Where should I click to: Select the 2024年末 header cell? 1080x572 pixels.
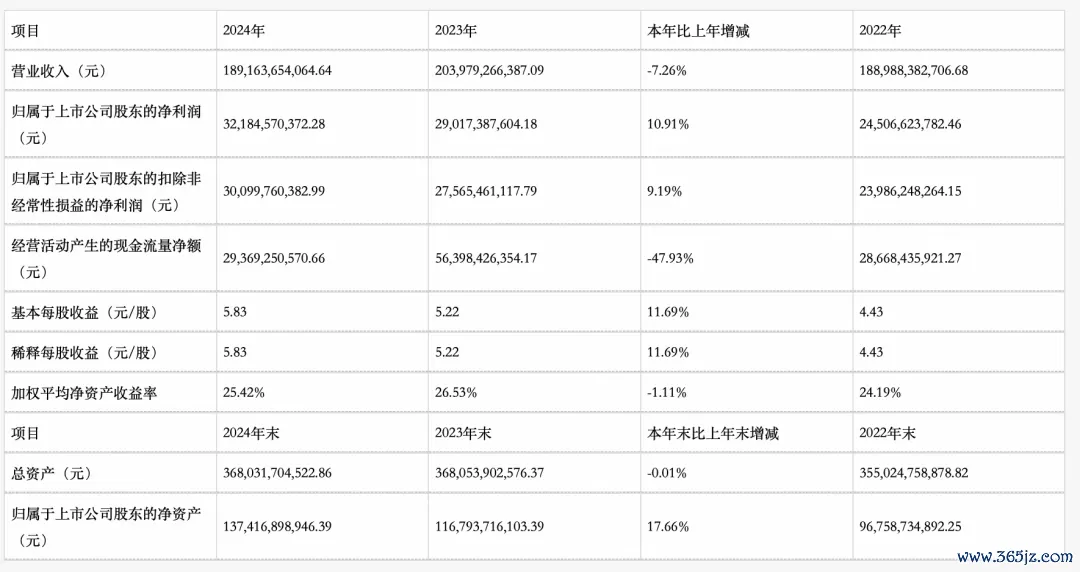click(x=322, y=433)
